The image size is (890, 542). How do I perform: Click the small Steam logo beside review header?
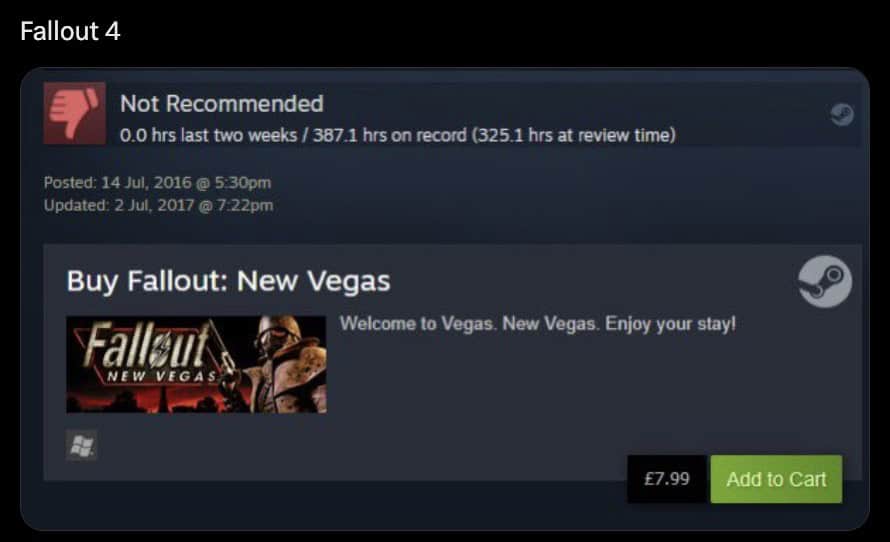[842, 114]
